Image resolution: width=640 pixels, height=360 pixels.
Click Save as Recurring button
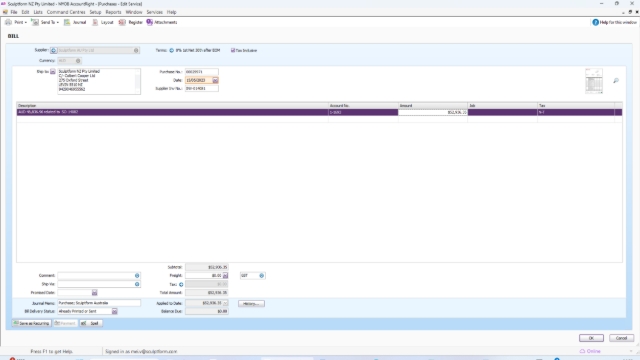tap(31, 323)
